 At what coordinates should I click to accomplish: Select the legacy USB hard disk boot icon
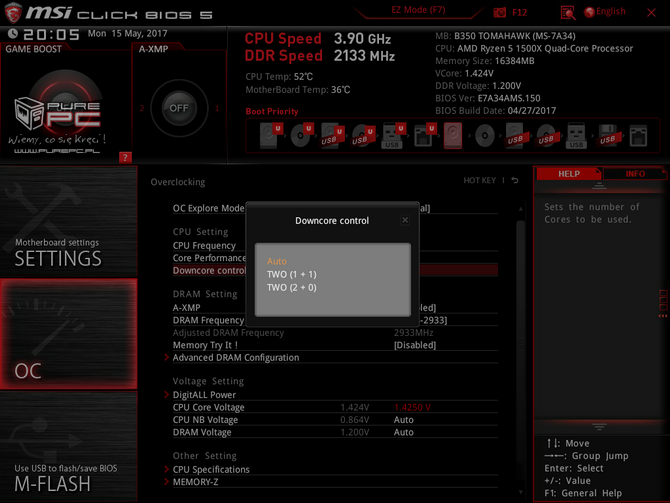click(x=515, y=135)
